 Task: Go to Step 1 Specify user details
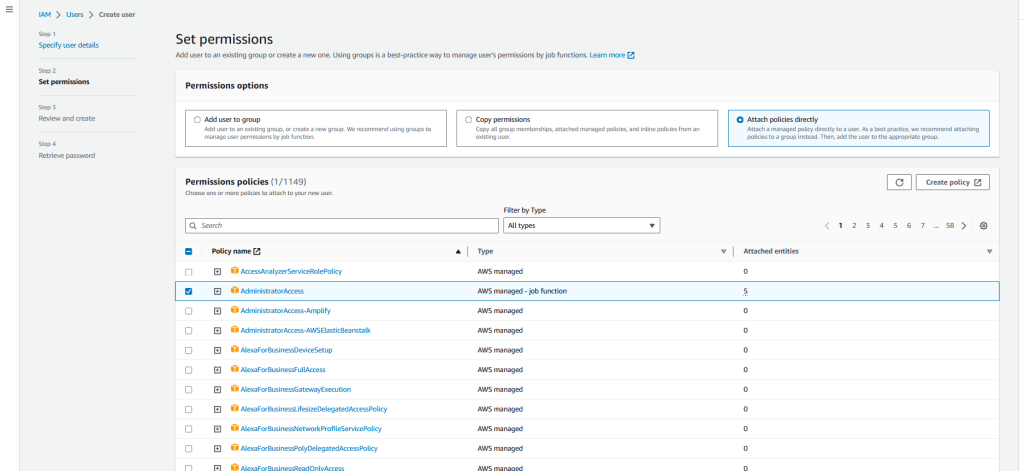(x=69, y=45)
